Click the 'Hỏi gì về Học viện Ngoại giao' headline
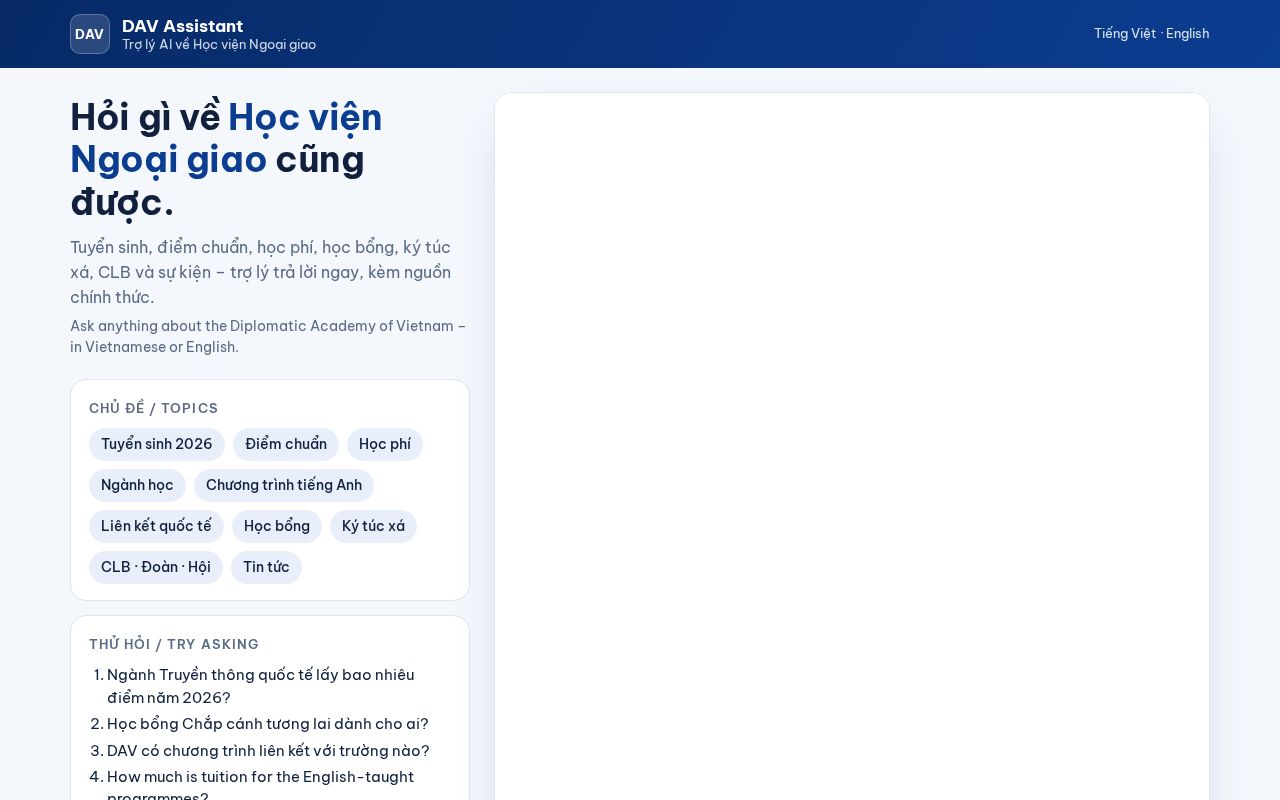The width and height of the screenshot is (1280, 800). coord(226,160)
